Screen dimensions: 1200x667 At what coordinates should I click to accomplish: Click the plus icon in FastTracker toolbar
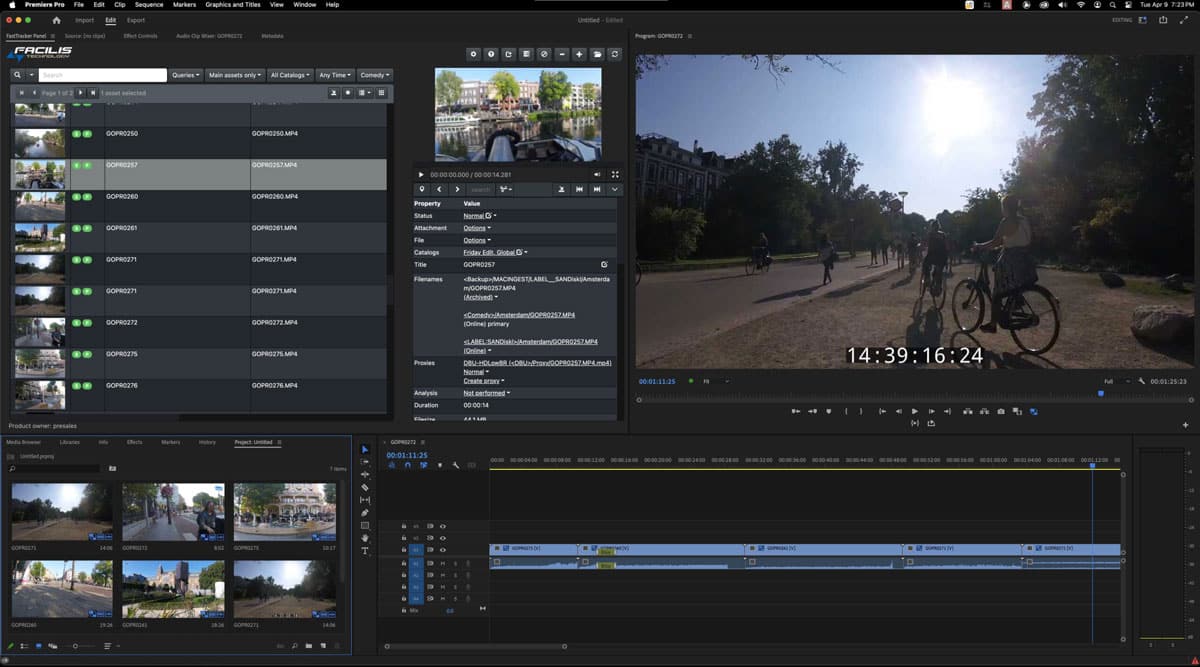click(x=579, y=54)
